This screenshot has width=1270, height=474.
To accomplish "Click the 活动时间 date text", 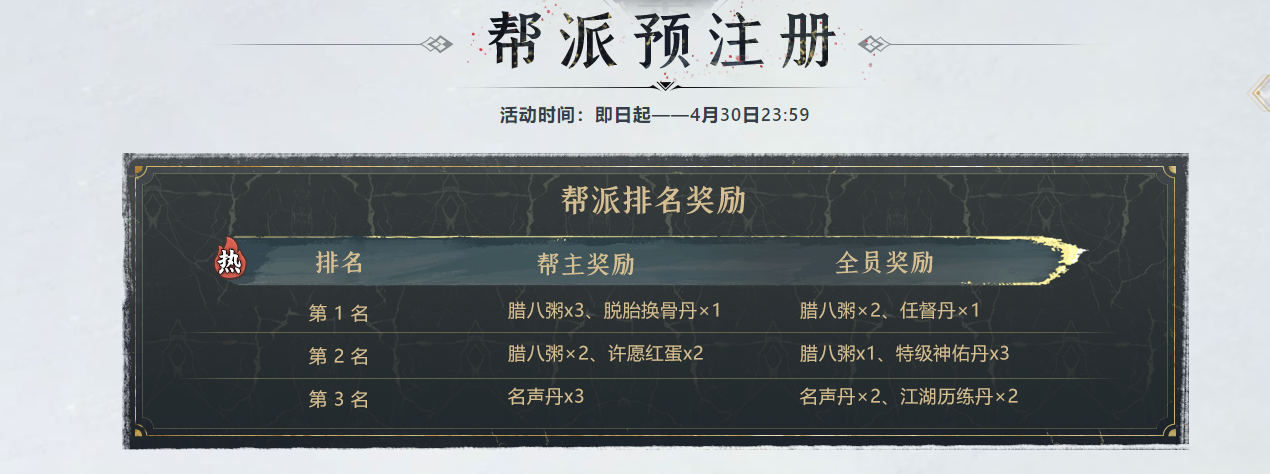I will [x=654, y=114].
